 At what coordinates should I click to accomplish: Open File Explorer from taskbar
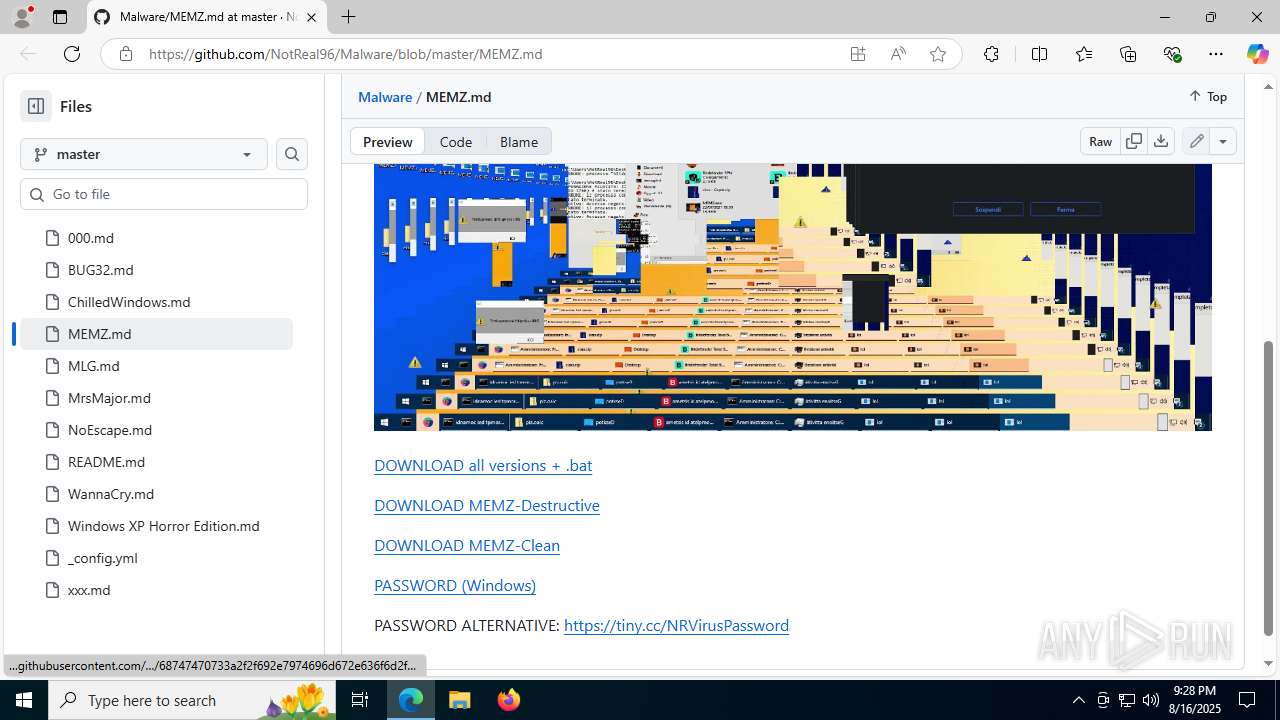(x=459, y=700)
